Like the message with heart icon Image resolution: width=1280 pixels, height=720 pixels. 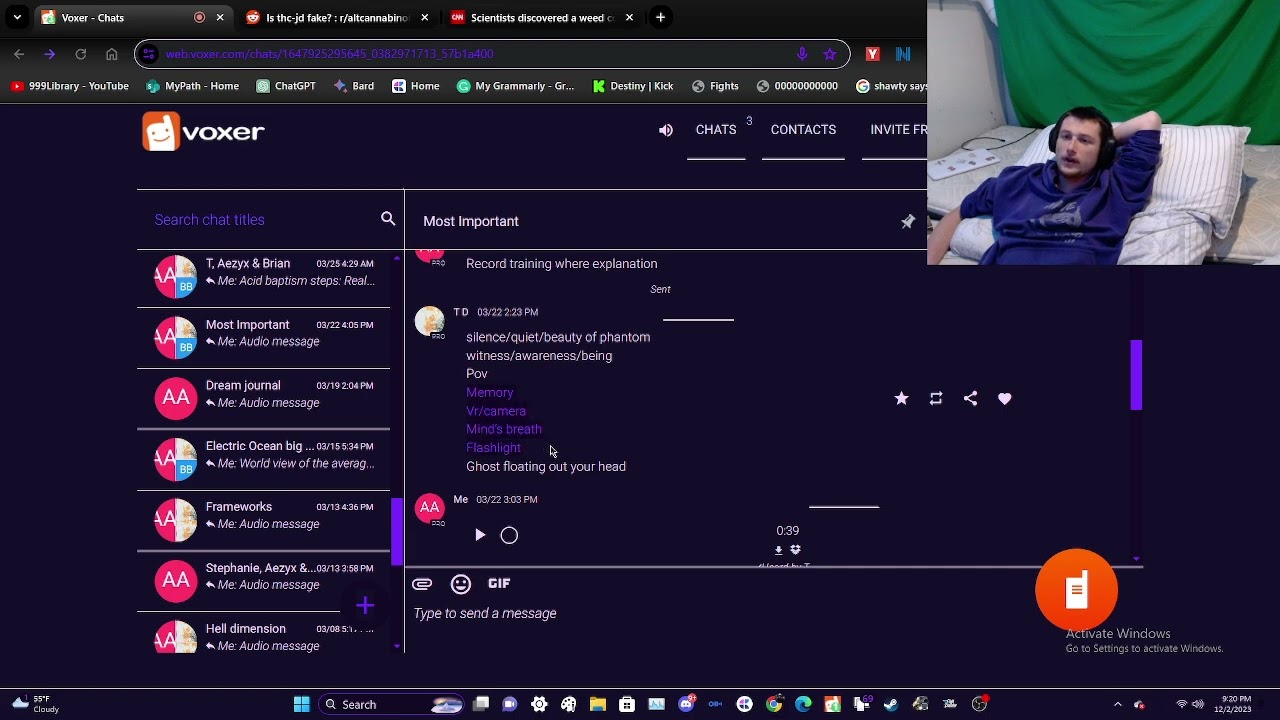(x=1005, y=398)
